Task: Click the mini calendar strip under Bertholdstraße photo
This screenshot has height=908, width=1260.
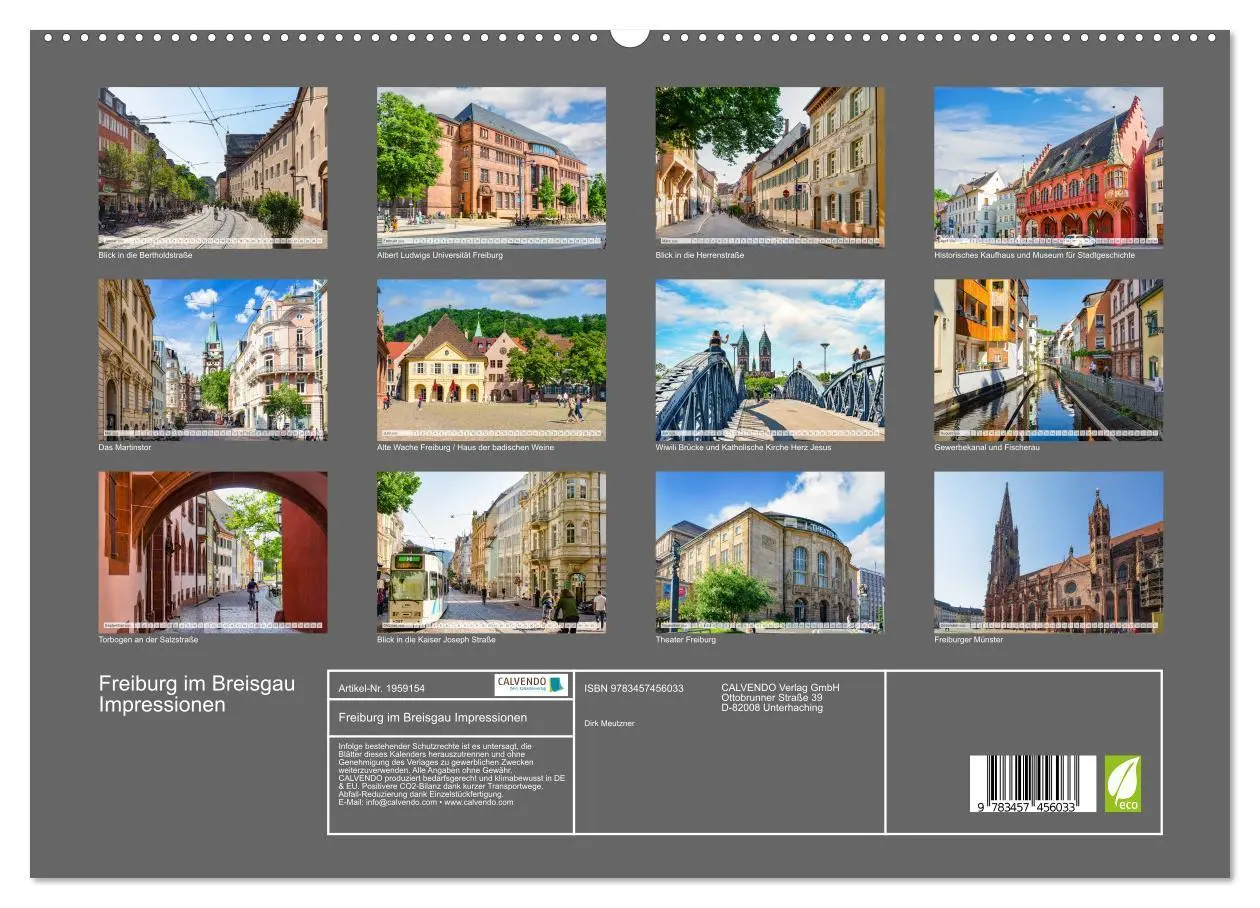Action: (212, 239)
